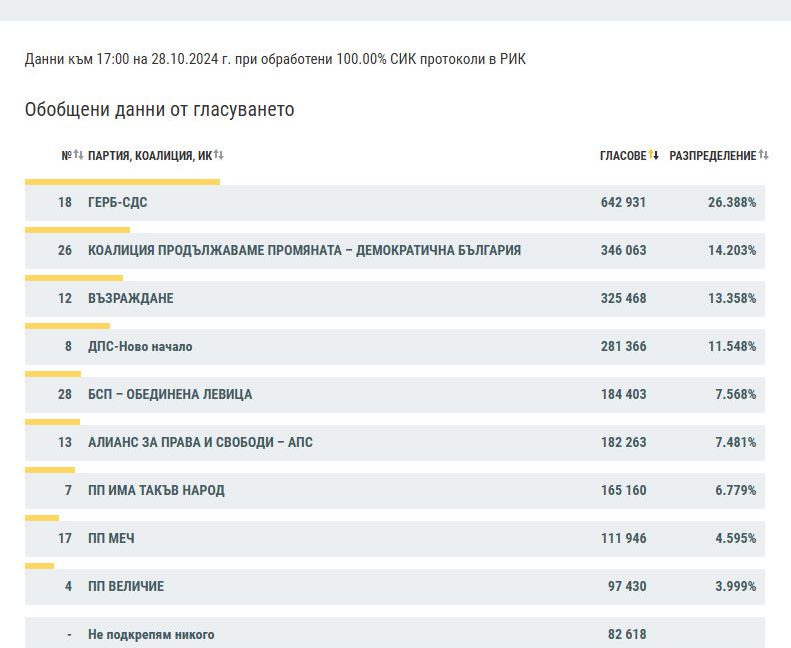This screenshot has width=791, height=648.
Task: Click the sort icon beside ГЛАСОВЕ
Action: [654, 155]
